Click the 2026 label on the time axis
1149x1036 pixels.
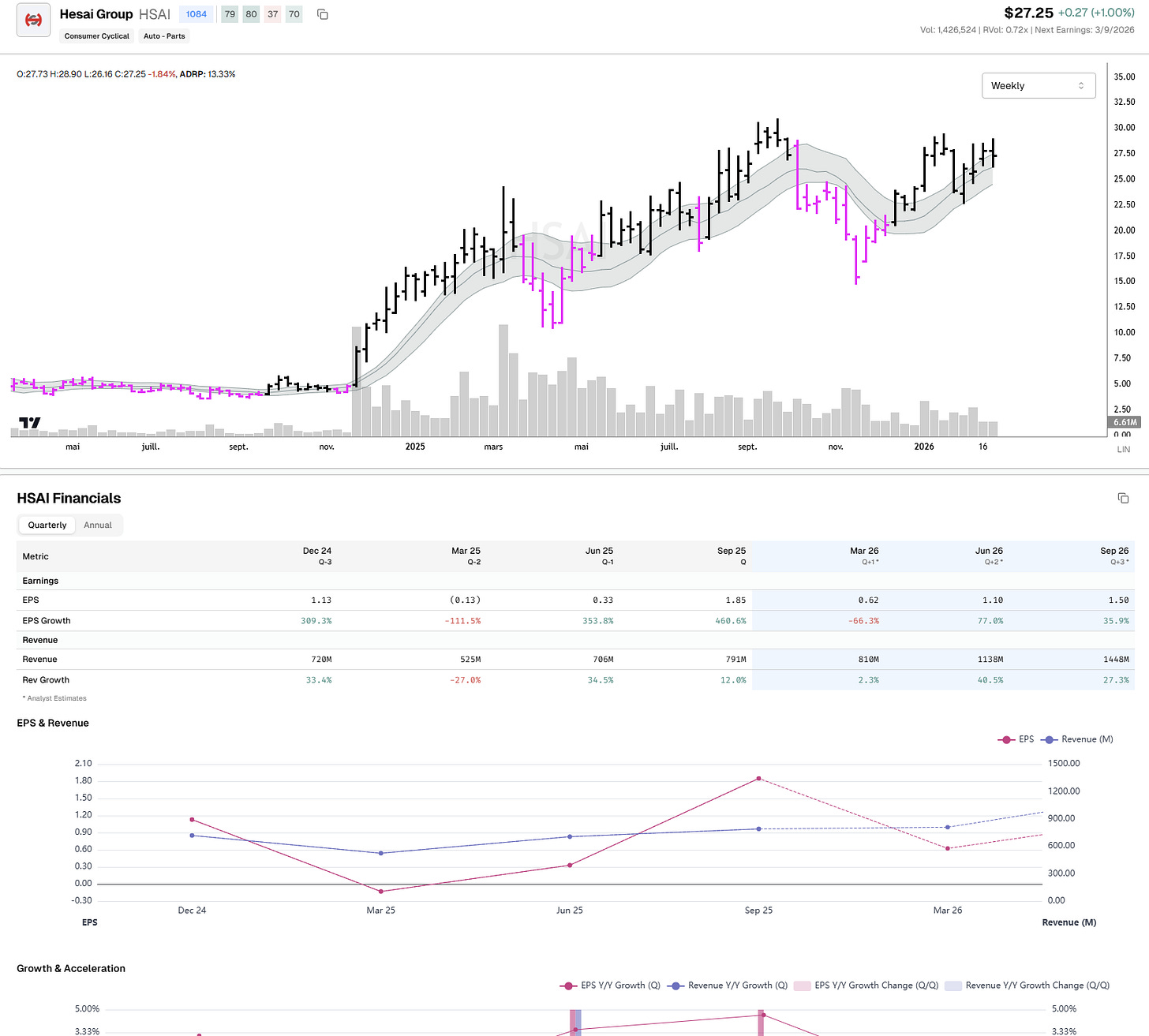pos(924,447)
